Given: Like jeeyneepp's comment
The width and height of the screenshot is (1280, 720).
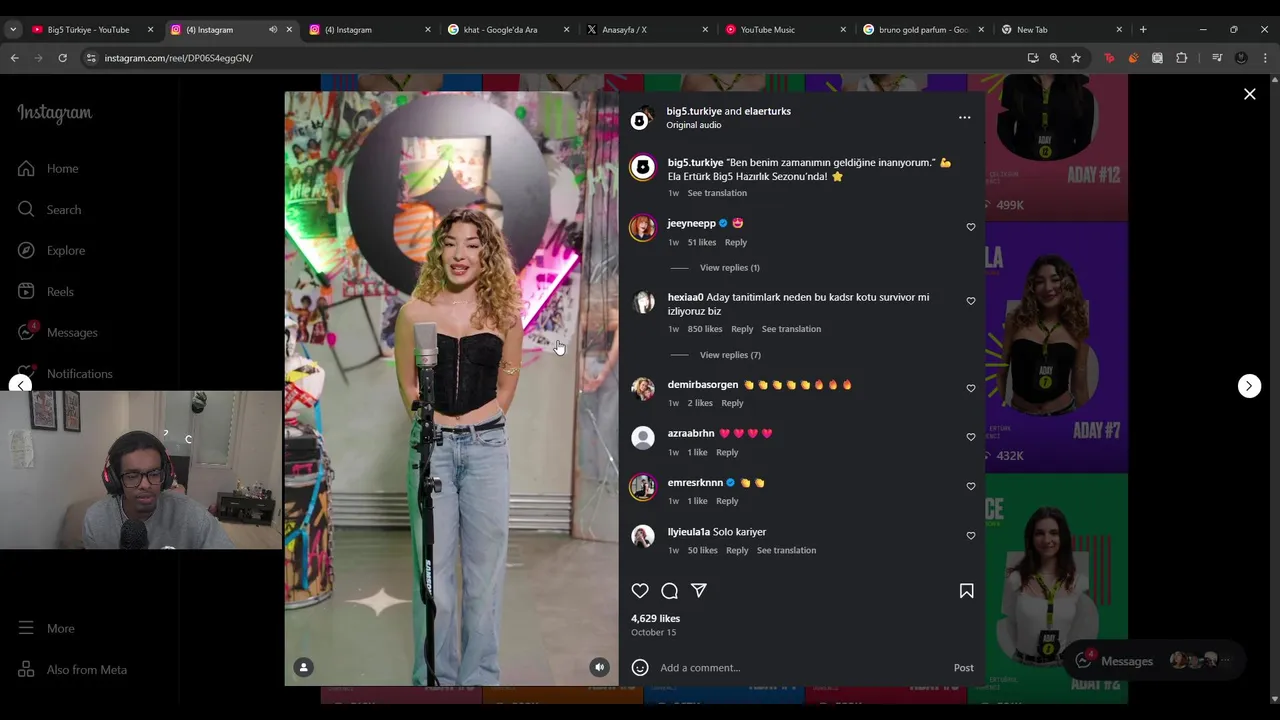Looking at the screenshot, I should point(970,227).
